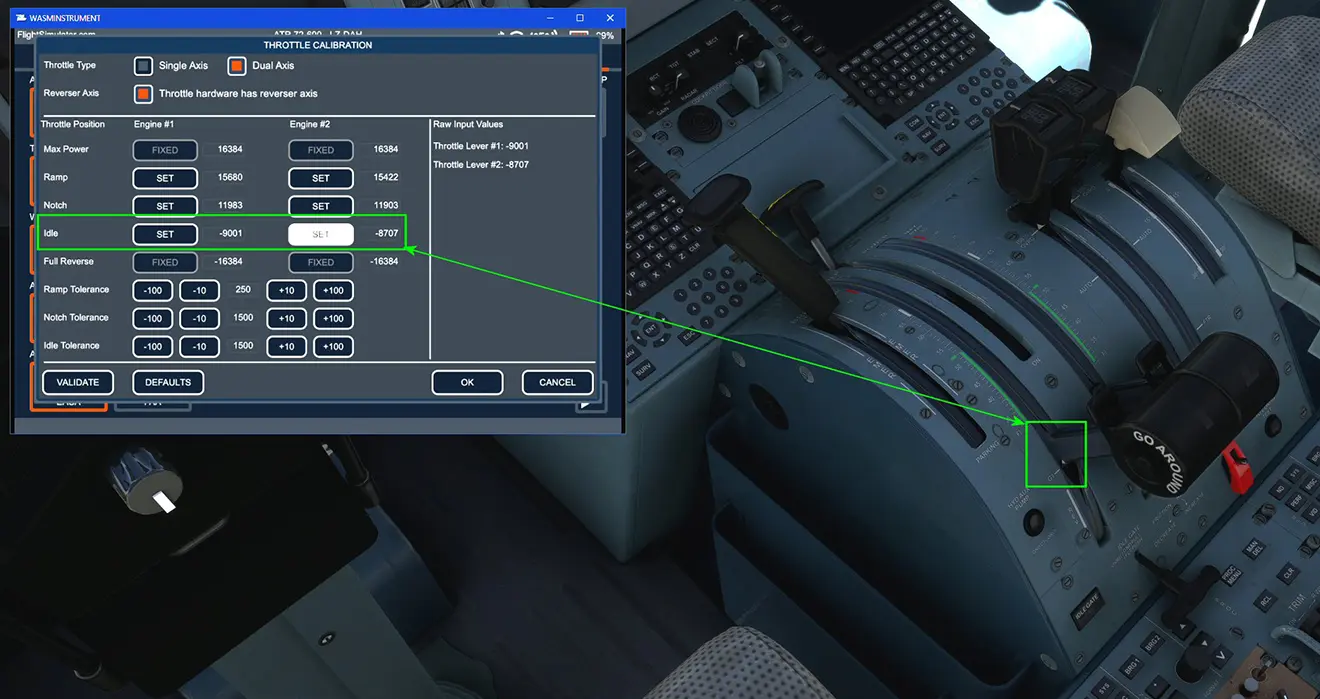Click the Raw Input Values heading
Screen dimensions: 1320x699
[x=468, y=125]
